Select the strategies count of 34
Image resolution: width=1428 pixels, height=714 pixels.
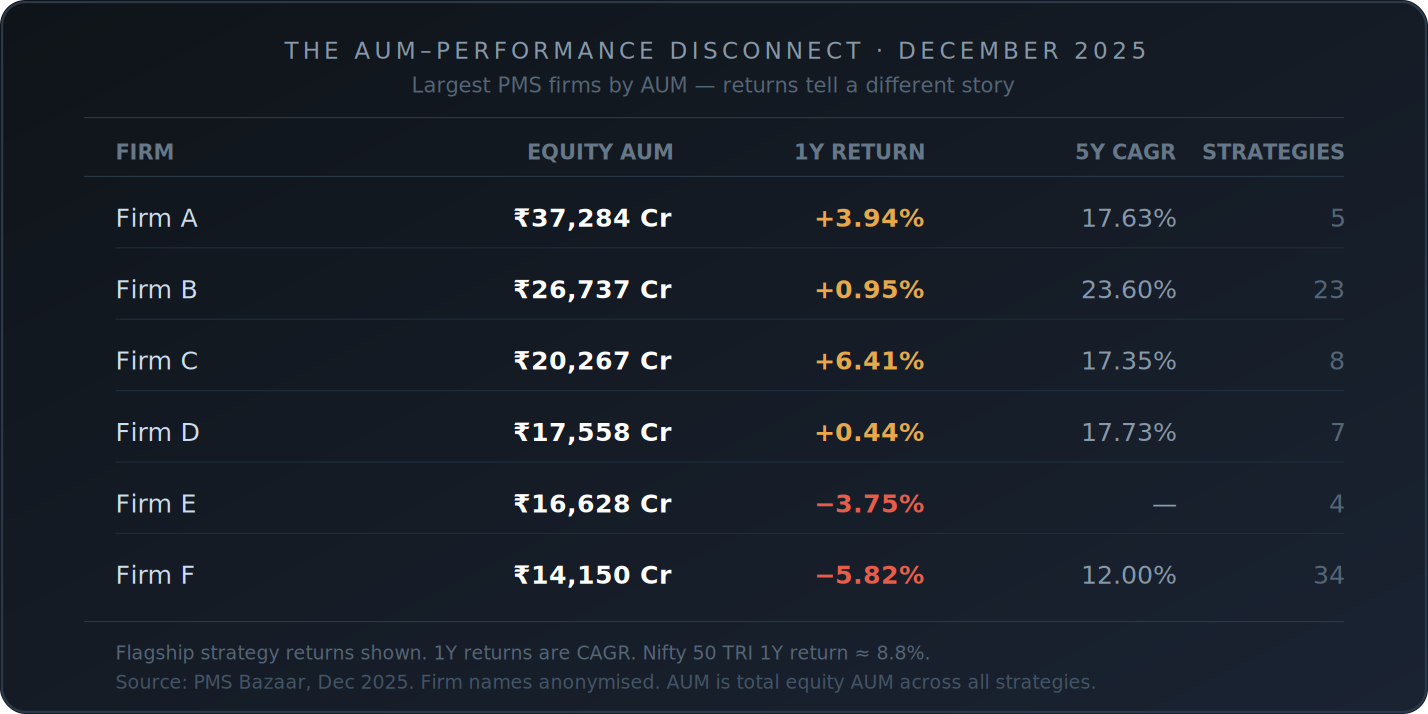click(1328, 576)
